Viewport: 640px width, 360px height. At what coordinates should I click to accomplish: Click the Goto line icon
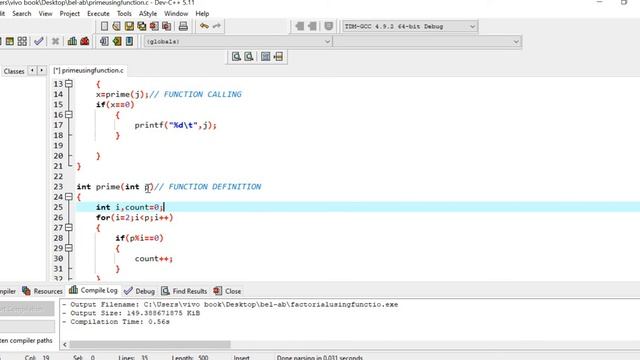click(278, 57)
